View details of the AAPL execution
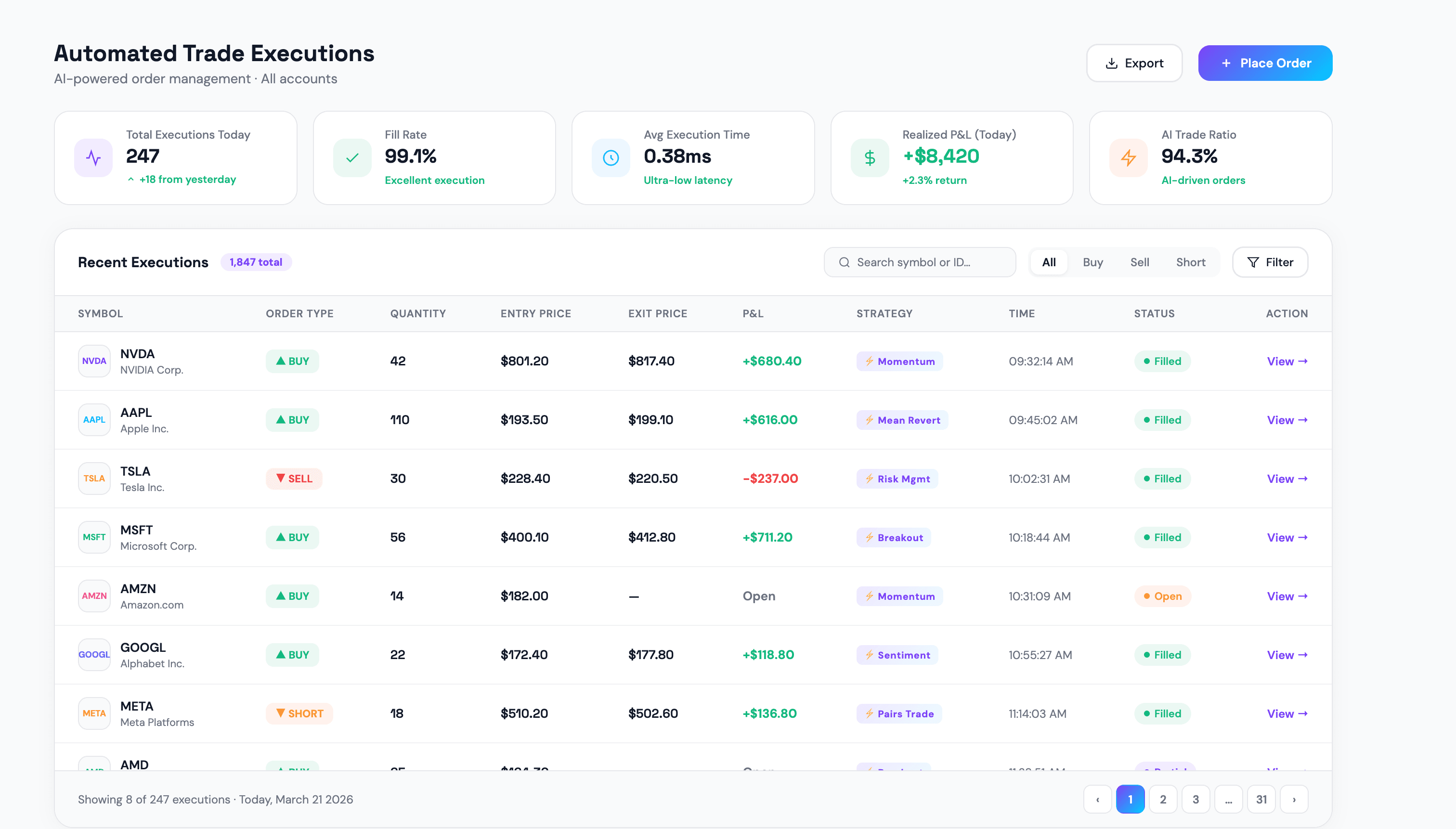 [x=1287, y=420]
